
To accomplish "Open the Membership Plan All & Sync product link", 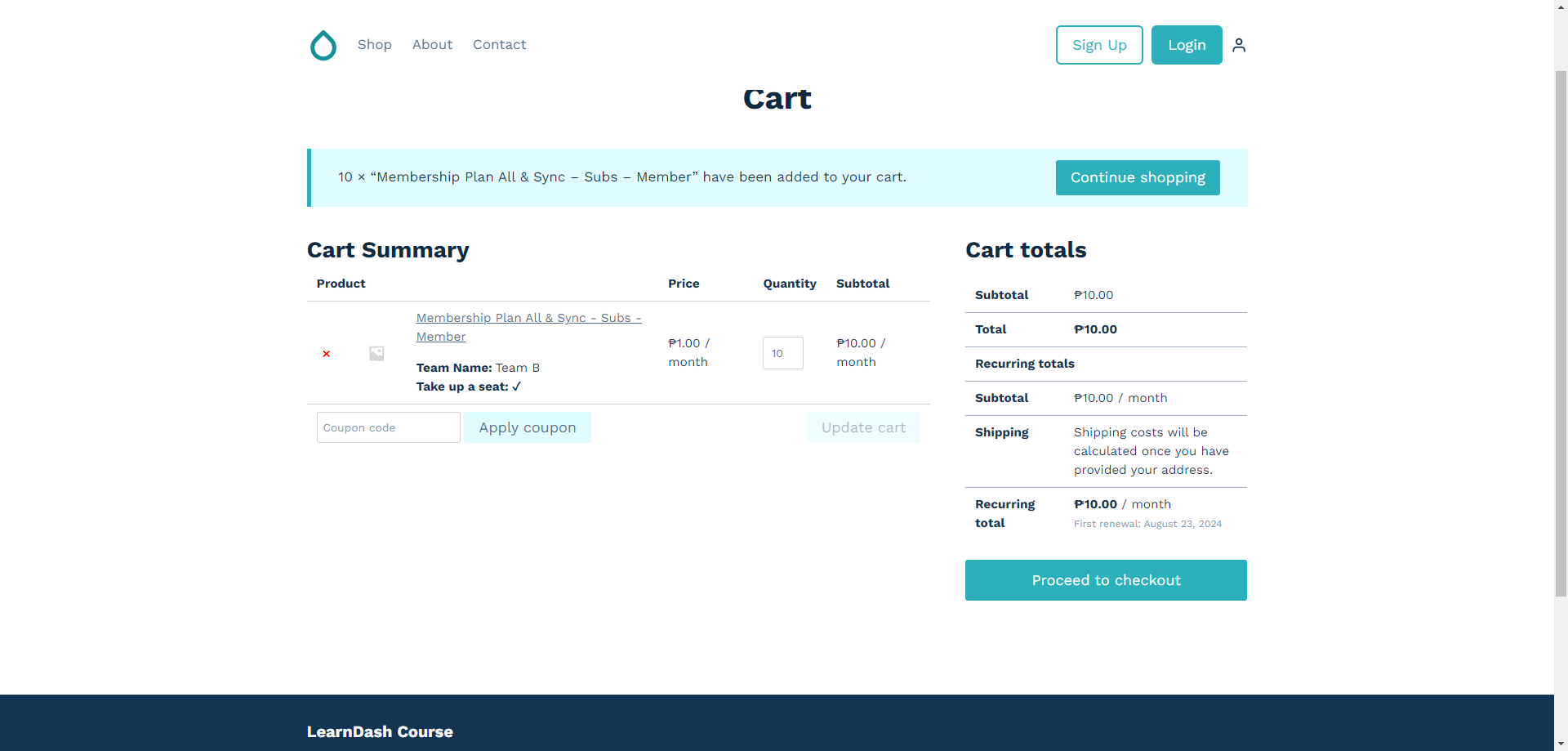I will point(528,327).
